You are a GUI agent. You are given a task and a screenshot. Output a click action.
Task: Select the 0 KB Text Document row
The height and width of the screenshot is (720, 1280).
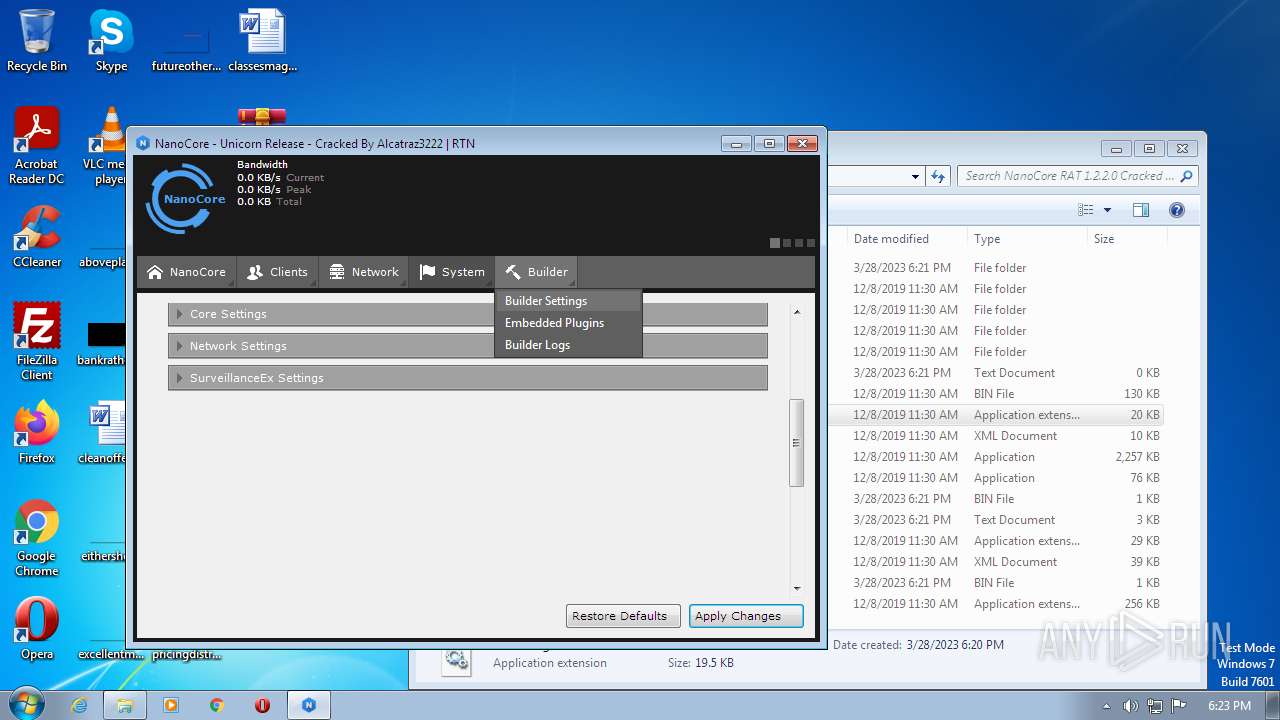(x=996, y=373)
